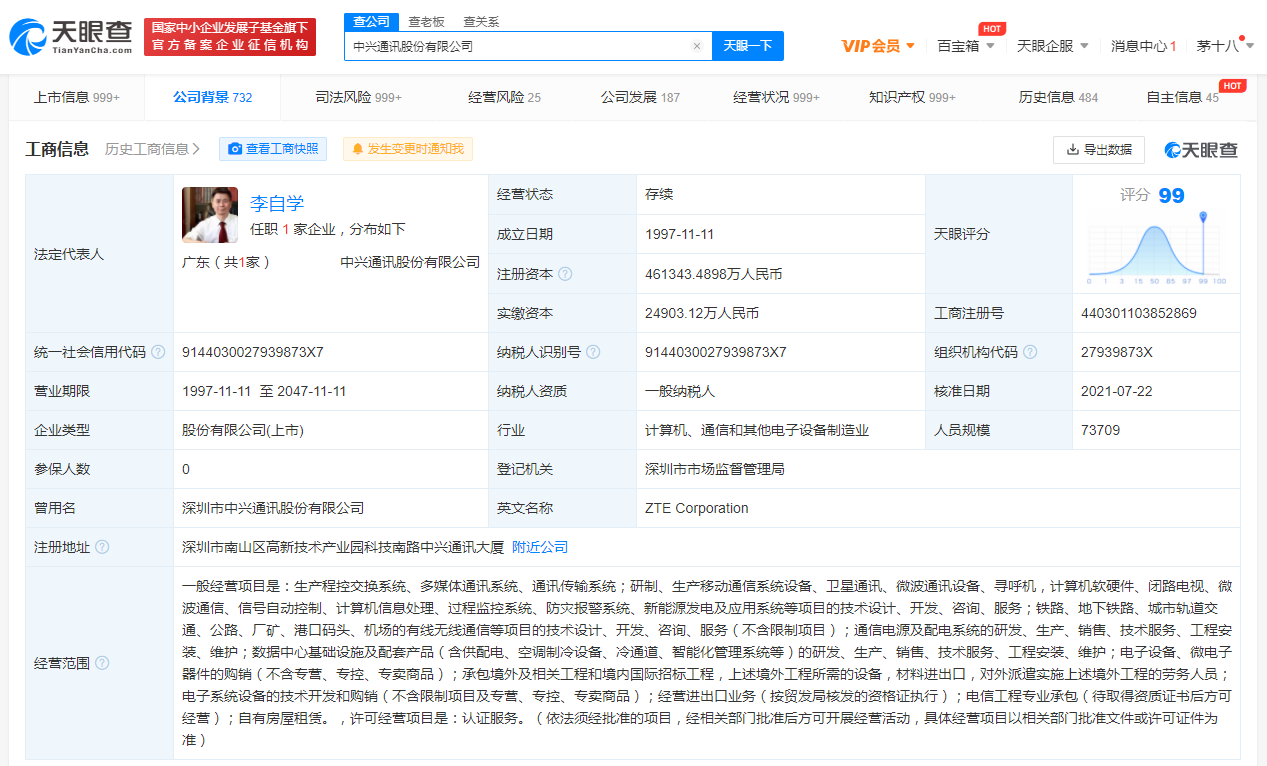The image size is (1267, 766).
Task: Click the score distribution chart marker
Action: pyautogui.click(x=1203, y=217)
